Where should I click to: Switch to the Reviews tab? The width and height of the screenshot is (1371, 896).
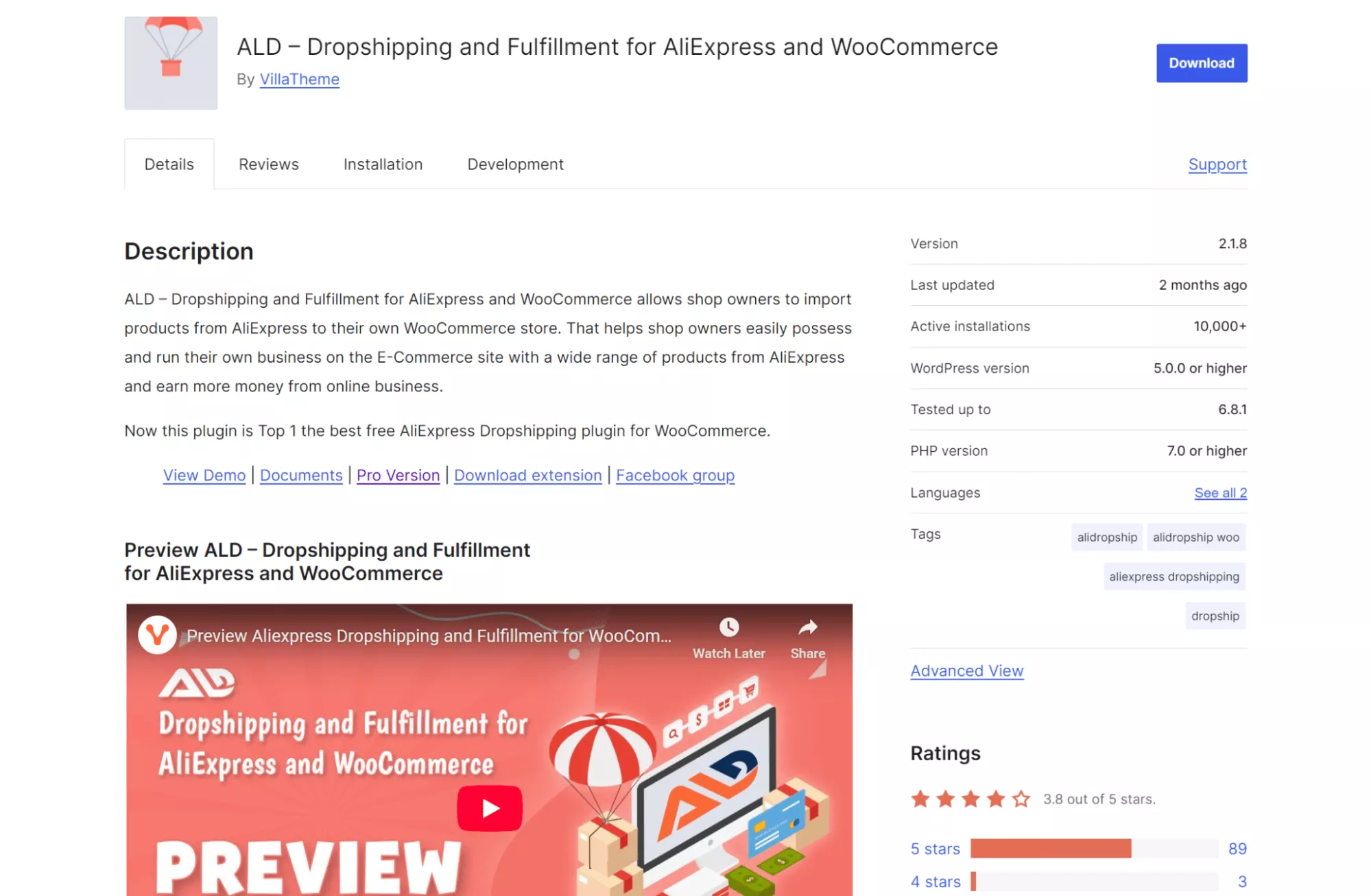point(269,165)
